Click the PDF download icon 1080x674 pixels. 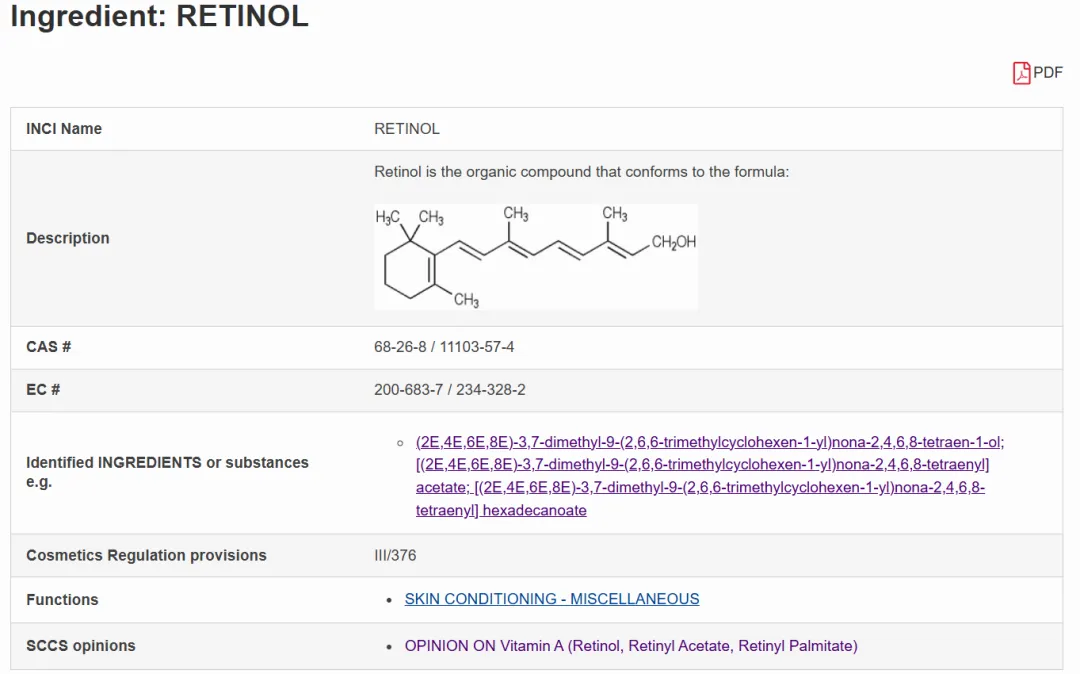1021,73
